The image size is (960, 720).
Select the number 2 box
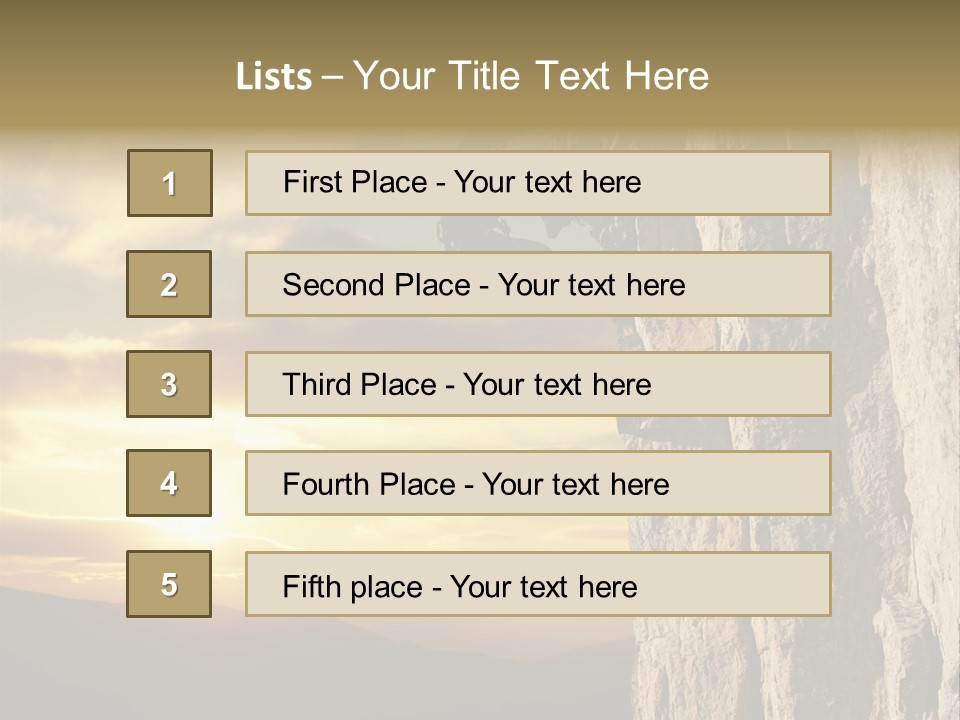(169, 284)
